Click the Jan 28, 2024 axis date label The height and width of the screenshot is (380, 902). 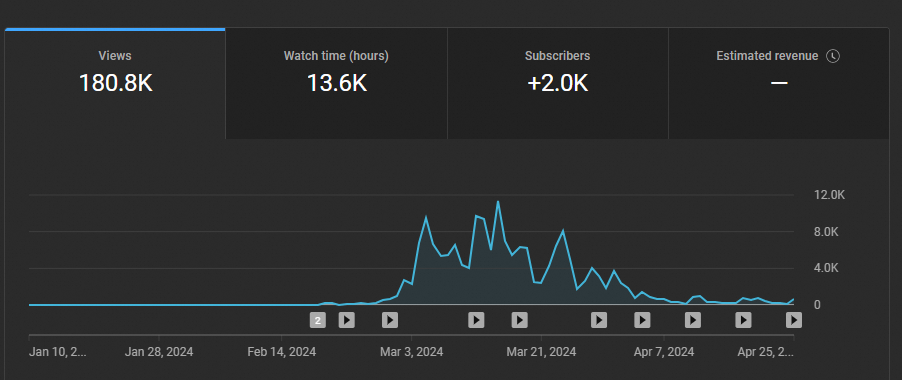159,351
